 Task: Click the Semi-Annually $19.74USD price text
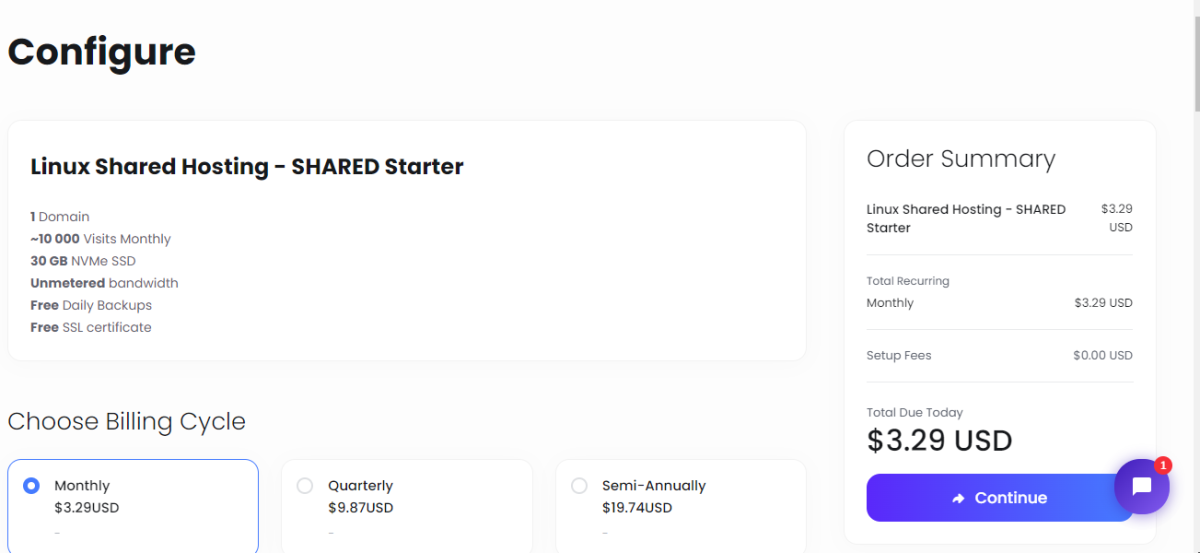637,508
